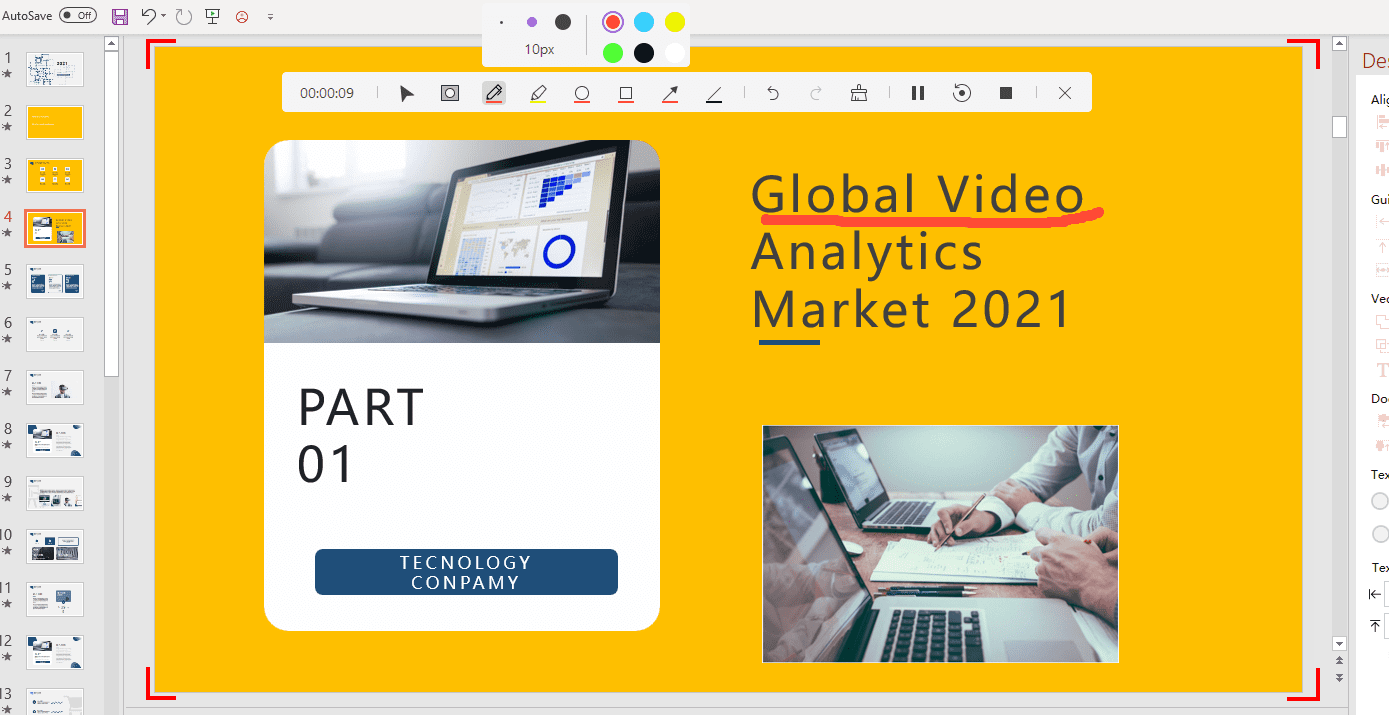This screenshot has width=1389, height=715.
Task: Clear annotations with the broom icon
Action: 858,93
